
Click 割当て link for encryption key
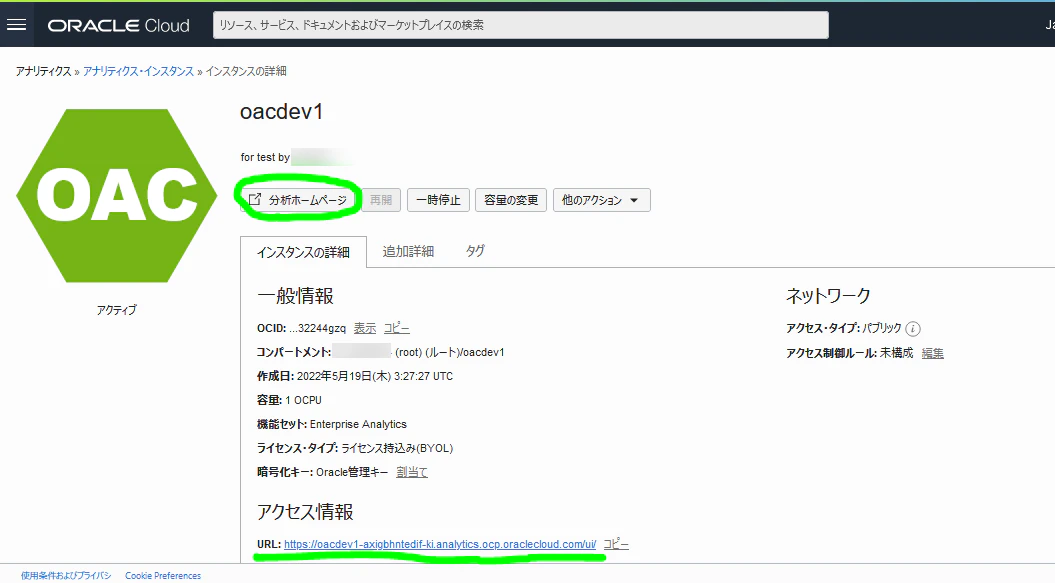(412, 472)
